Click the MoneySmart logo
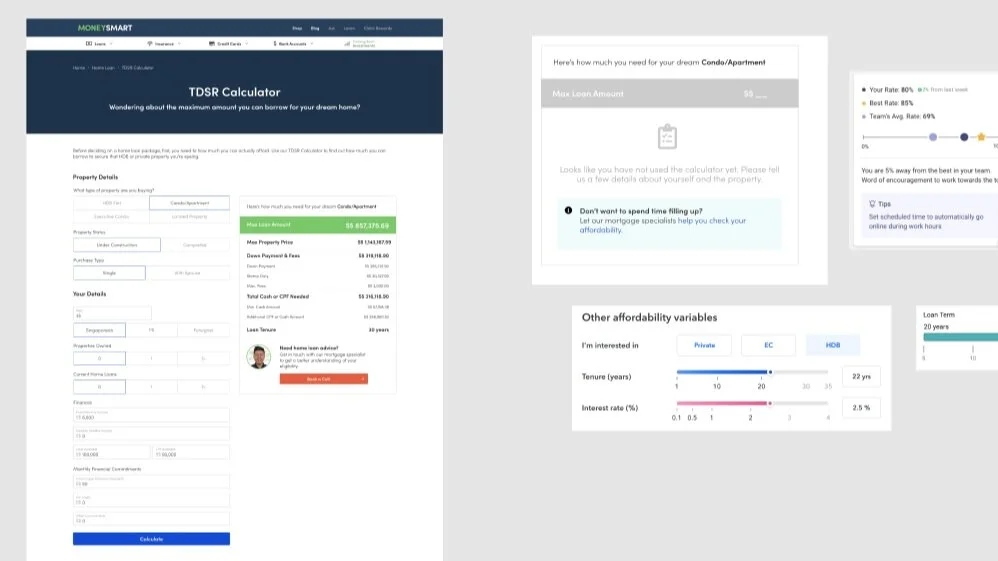 coord(105,28)
